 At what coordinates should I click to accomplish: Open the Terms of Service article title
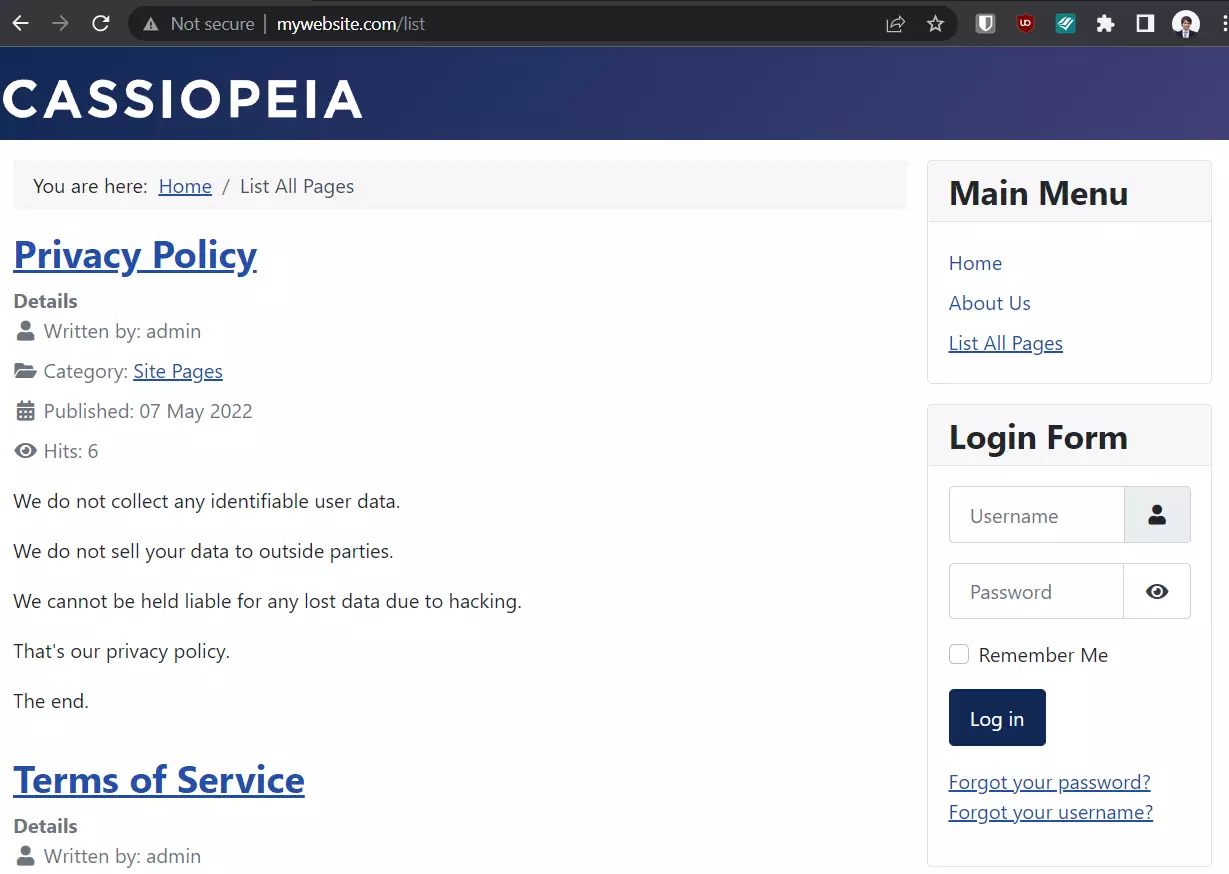tap(159, 780)
